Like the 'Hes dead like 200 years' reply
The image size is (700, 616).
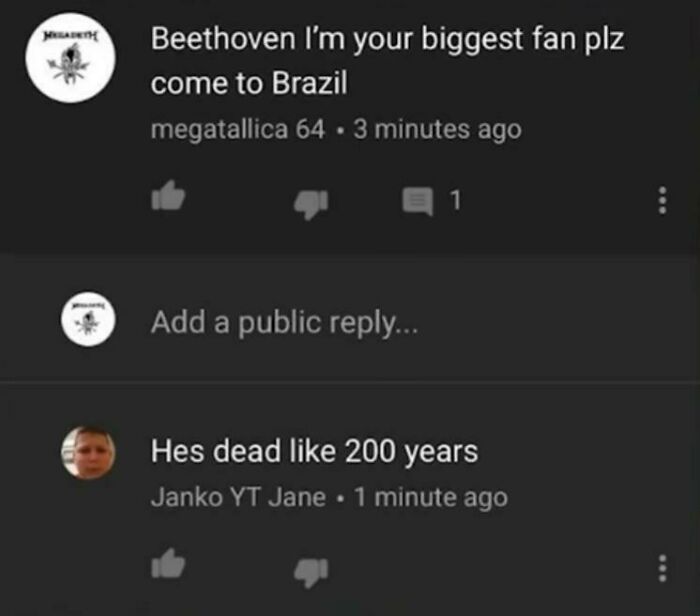168,563
